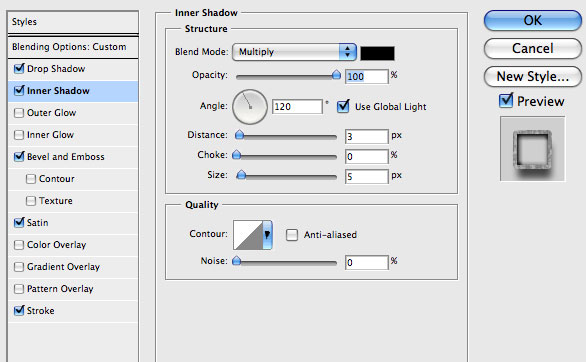586x362 pixels.
Task: Select the Inner Glow style label
Action: point(50,135)
